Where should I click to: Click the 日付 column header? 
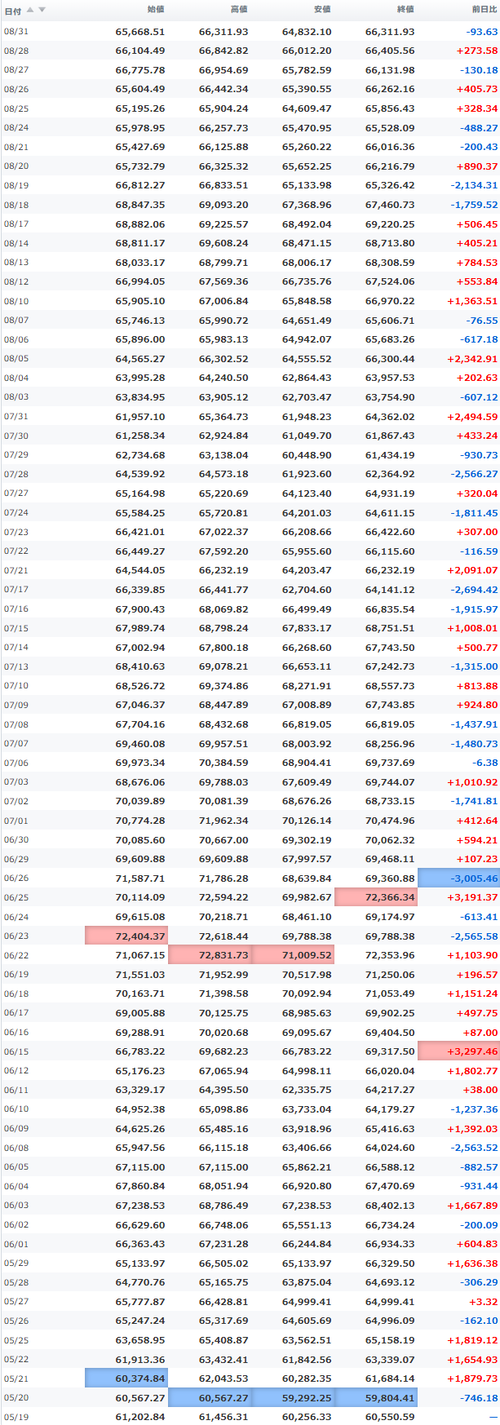coord(13,10)
